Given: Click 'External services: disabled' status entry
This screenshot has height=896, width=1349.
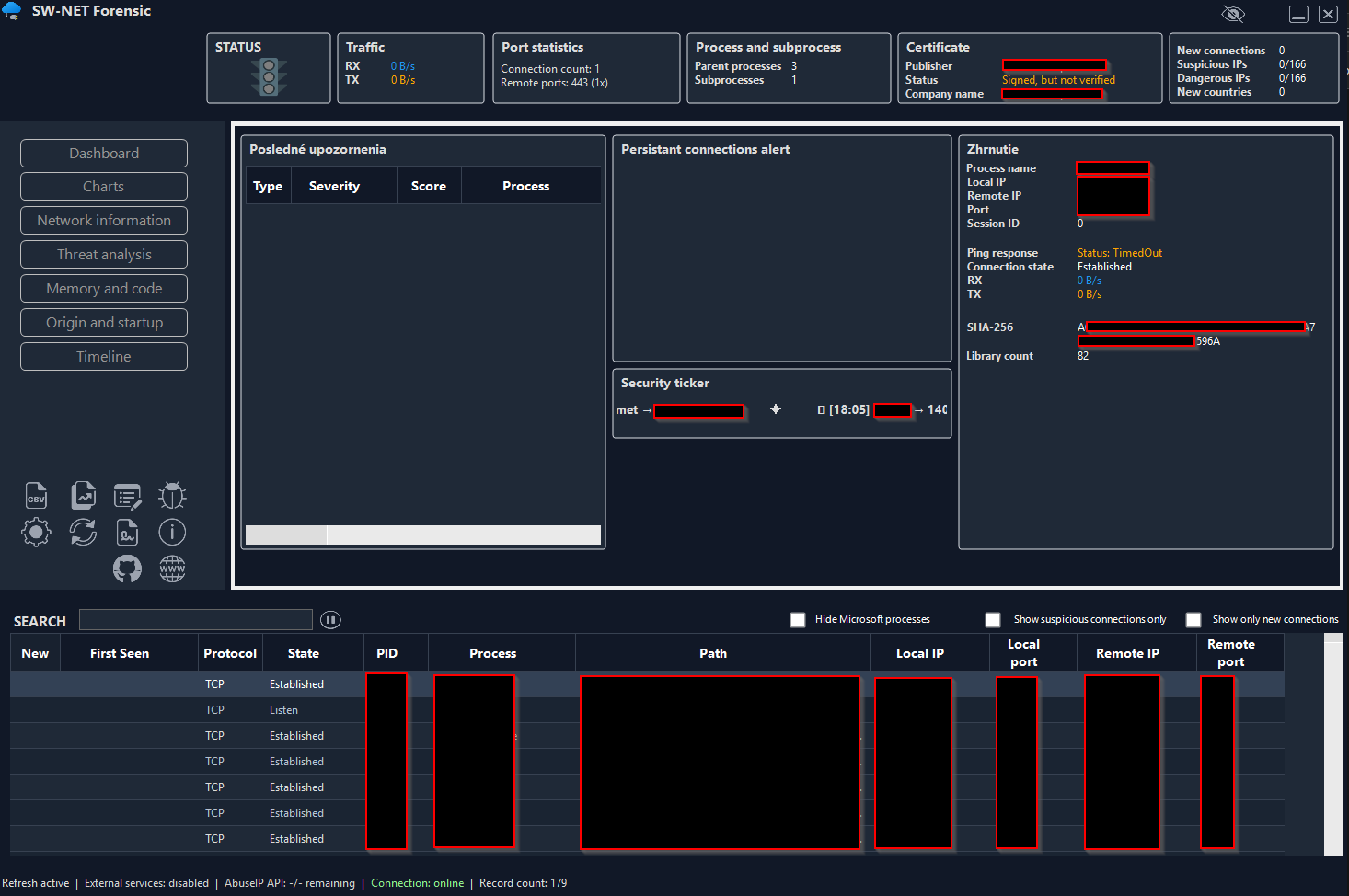Looking at the screenshot, I should (147, 883).
